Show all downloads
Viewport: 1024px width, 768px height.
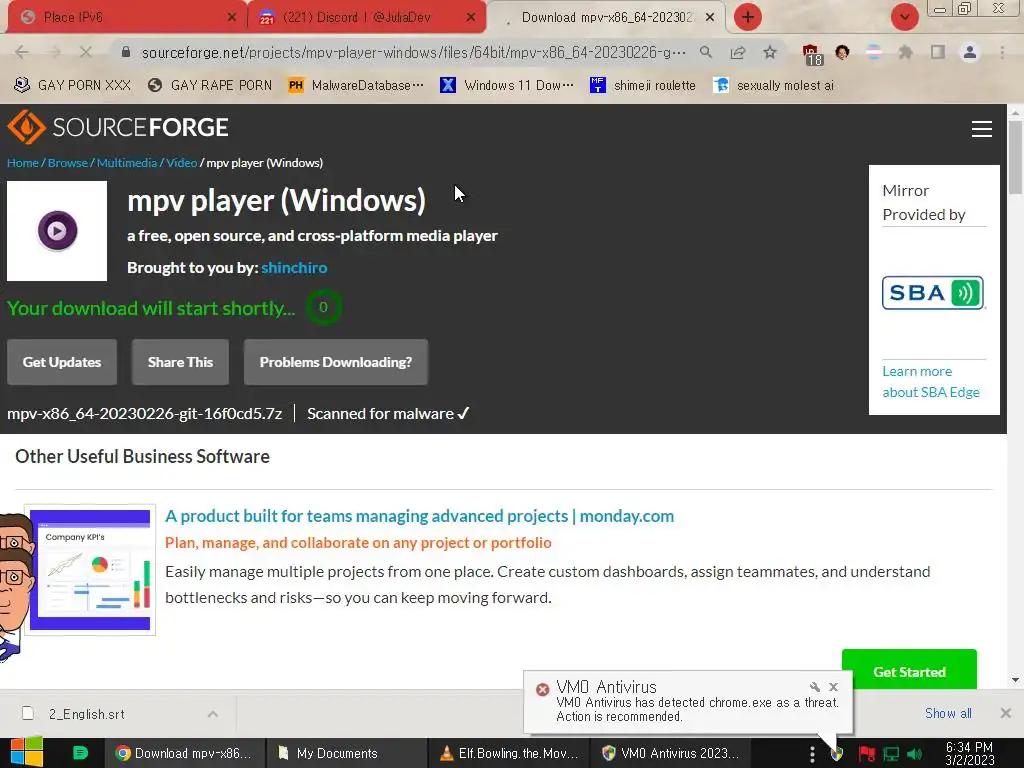[948, 713]
